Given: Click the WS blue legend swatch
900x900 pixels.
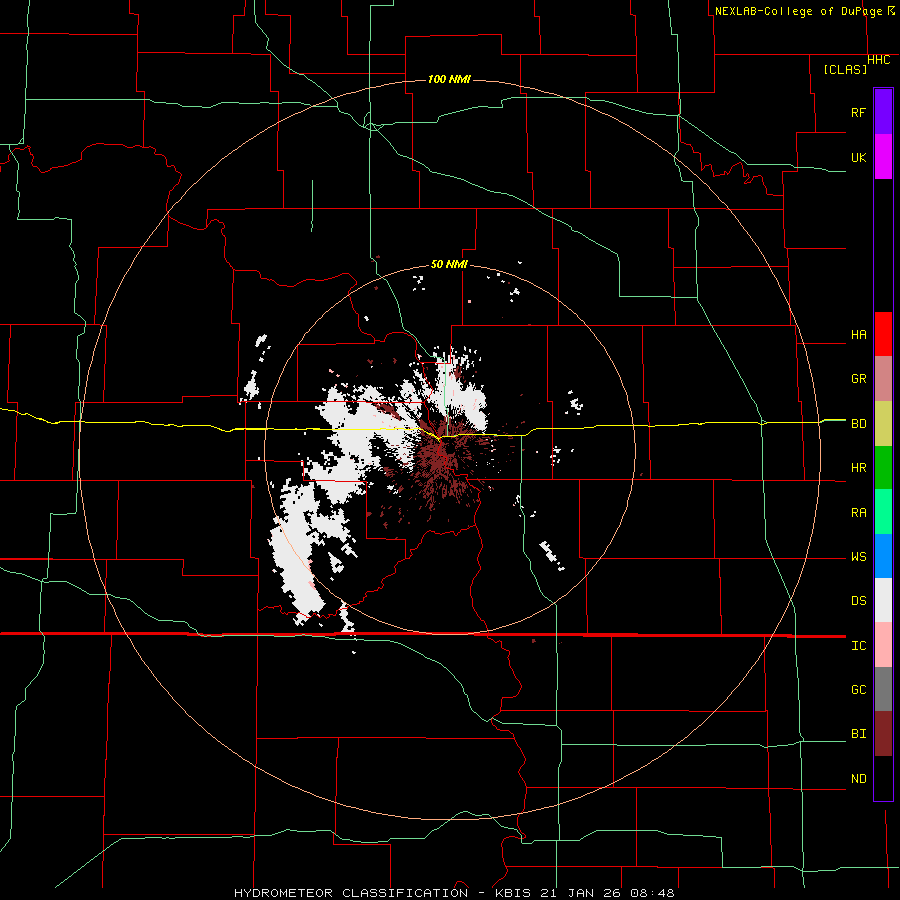Looking at the screenshot, I should 883,556.
